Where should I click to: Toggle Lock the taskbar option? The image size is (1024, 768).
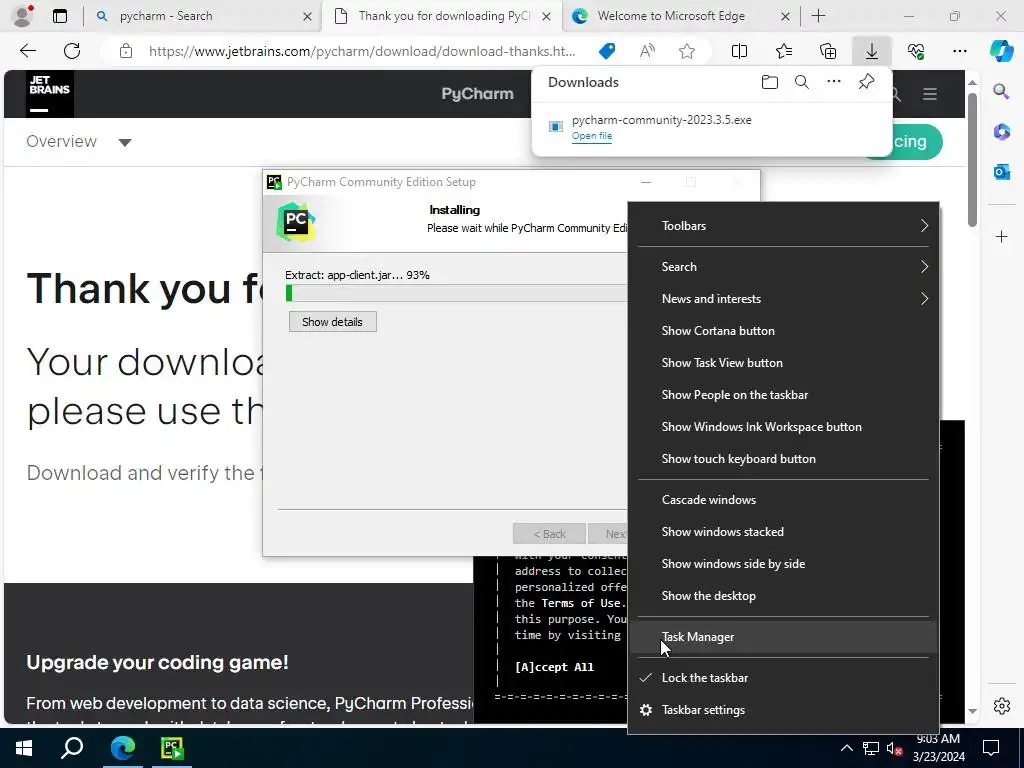coord(783,678)
